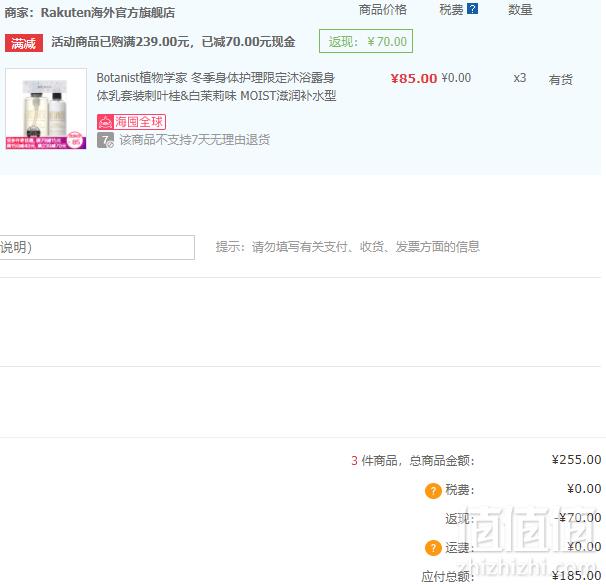Click the -¥70.00 cashback deduction value
This screenshot has width=606, height=585.
[x=578, y=517]
